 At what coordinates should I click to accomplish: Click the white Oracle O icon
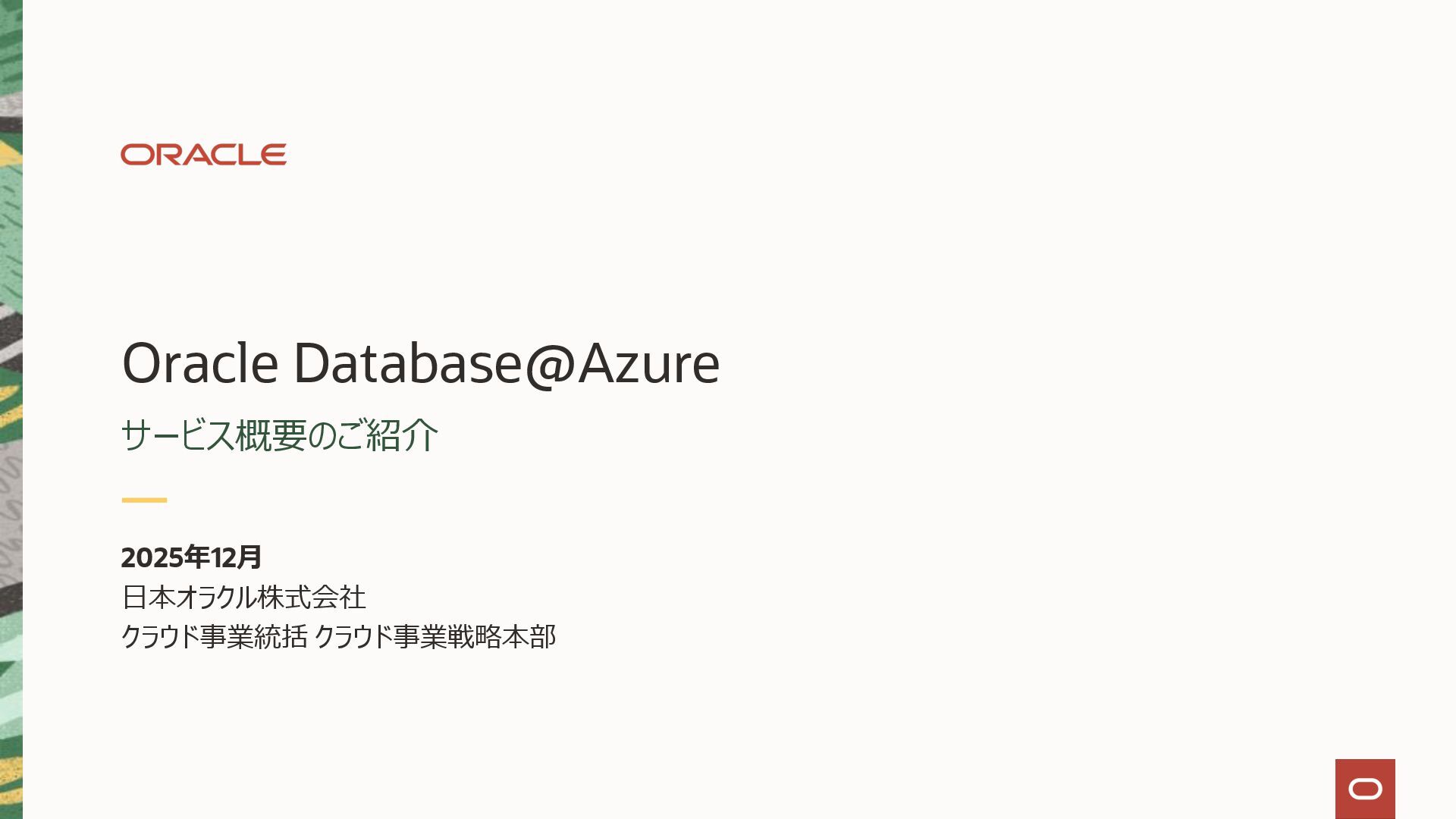1365,789
